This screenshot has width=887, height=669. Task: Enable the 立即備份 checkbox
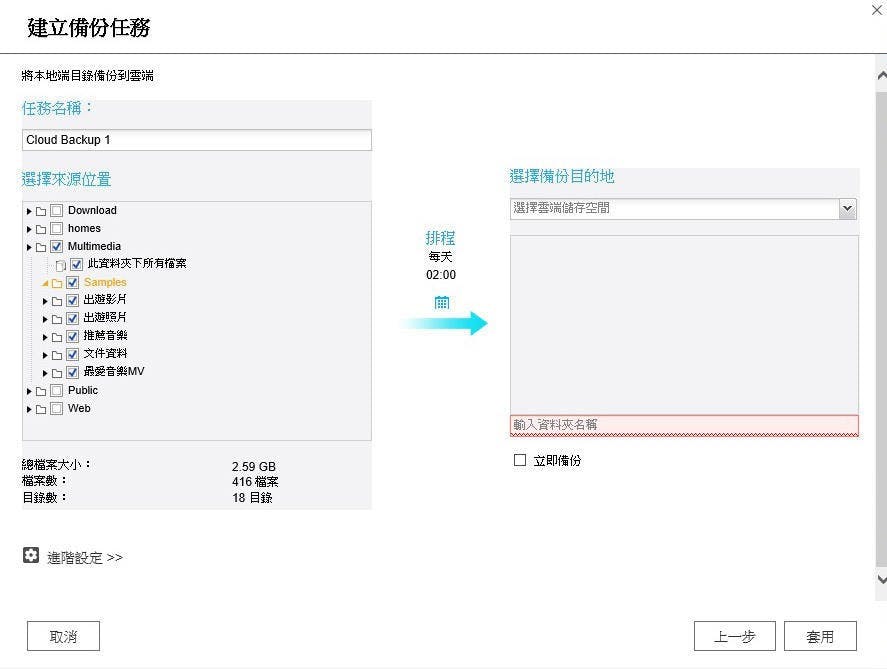[x=520, y=460]
